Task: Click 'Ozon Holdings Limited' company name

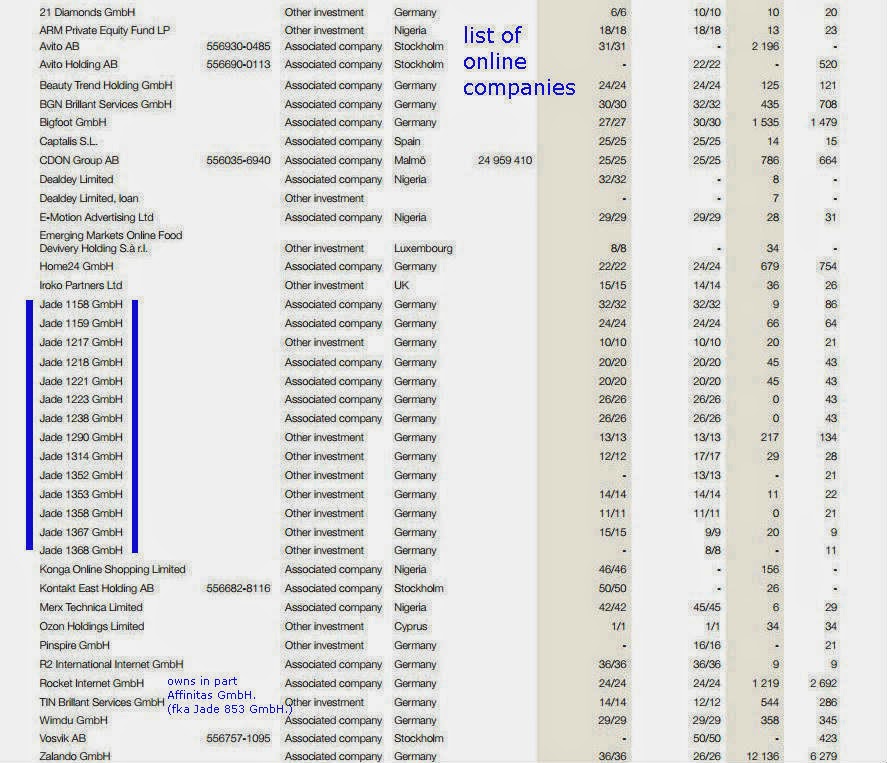Action: tap(92, 627)
